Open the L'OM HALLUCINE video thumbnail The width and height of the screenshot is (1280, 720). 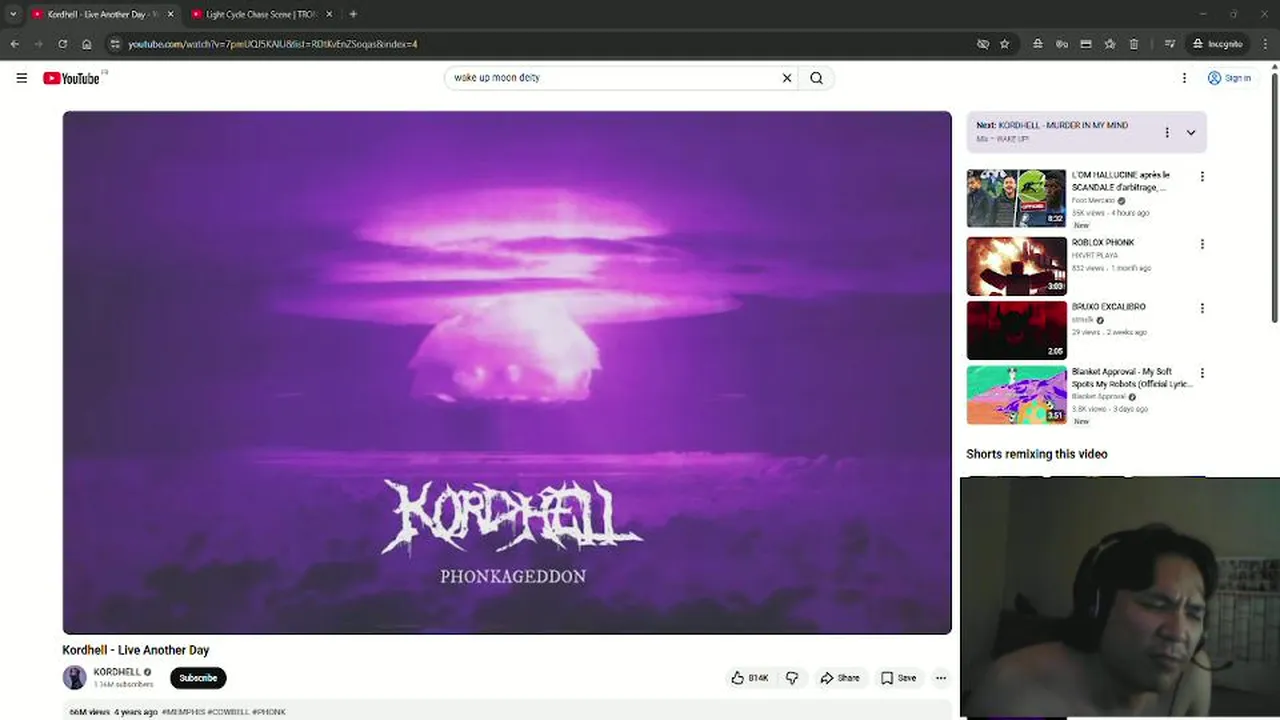pos(1016,198)
